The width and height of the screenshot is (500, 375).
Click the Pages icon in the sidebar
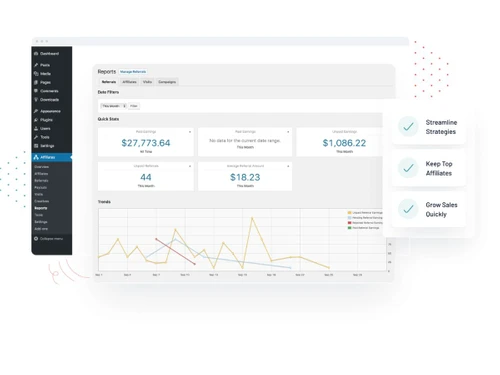pos(36,82)
